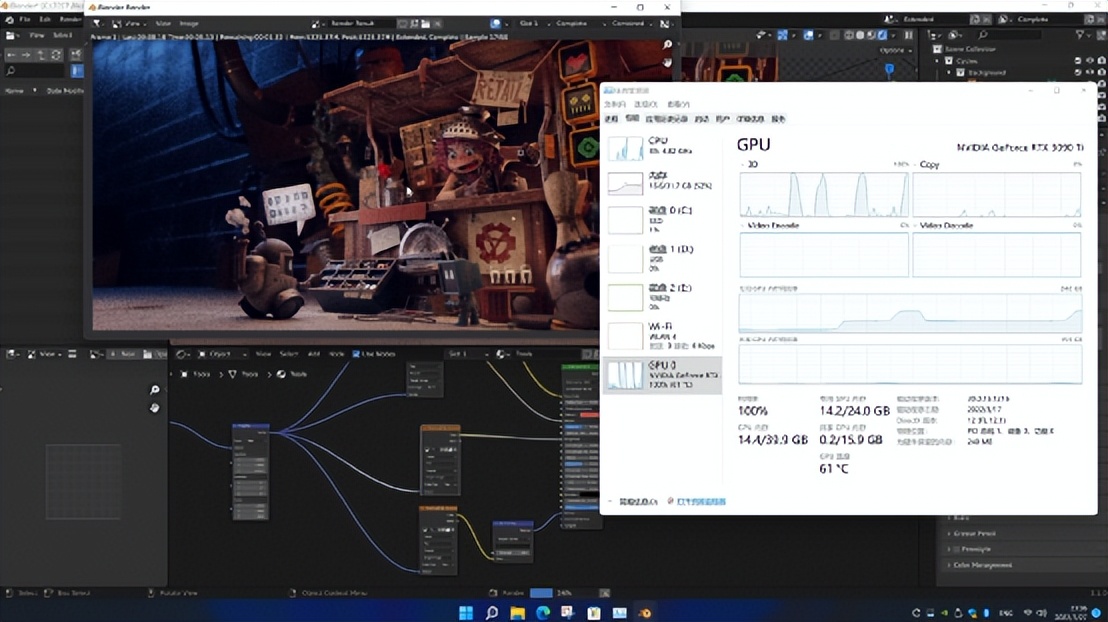
Task: Open File menu in Blender
Action: (x=25, y=20)
